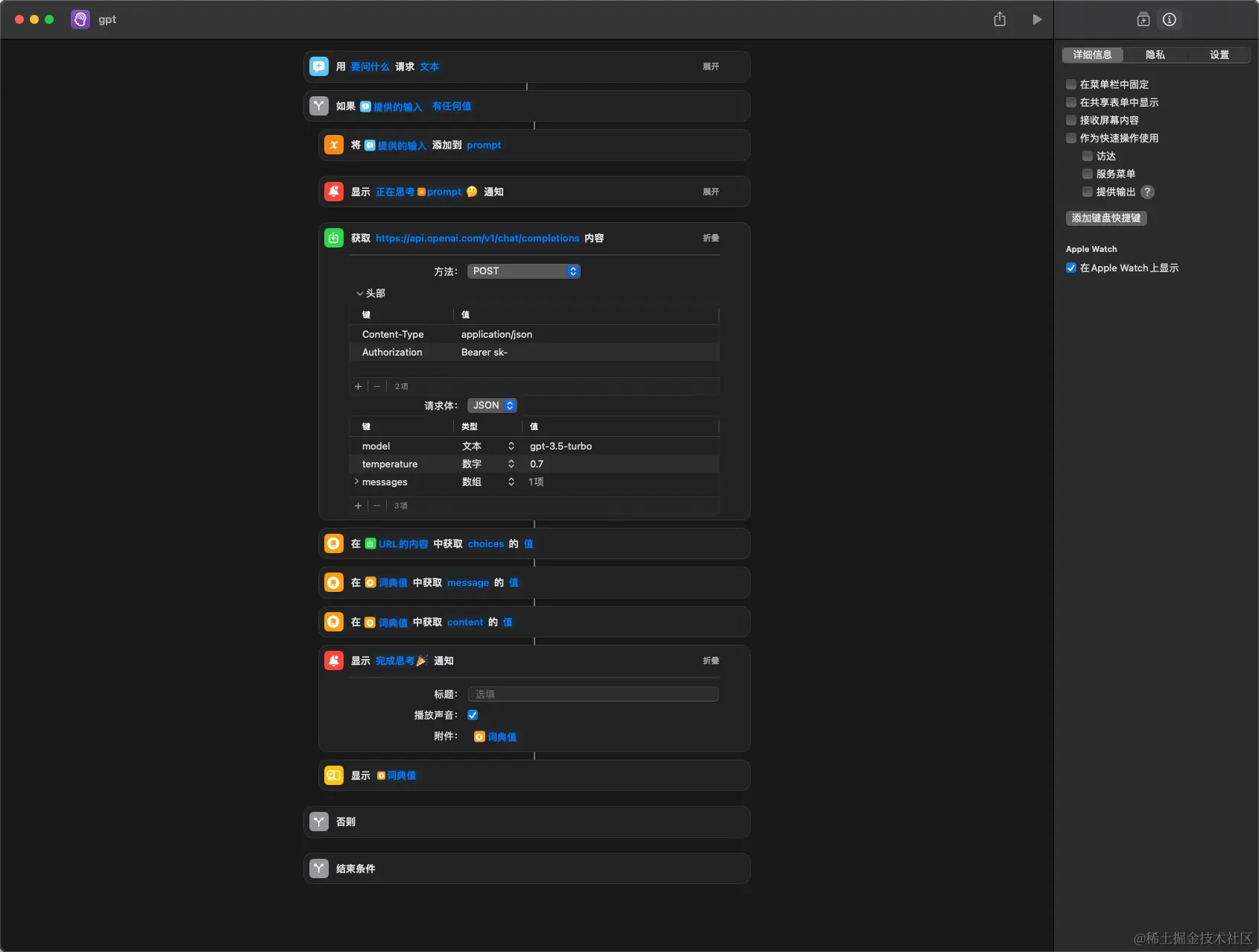Screen dimensions: 1259x952
Task: Add a new header row with plus
Action: pyautogui.click(x=359, y=386)
